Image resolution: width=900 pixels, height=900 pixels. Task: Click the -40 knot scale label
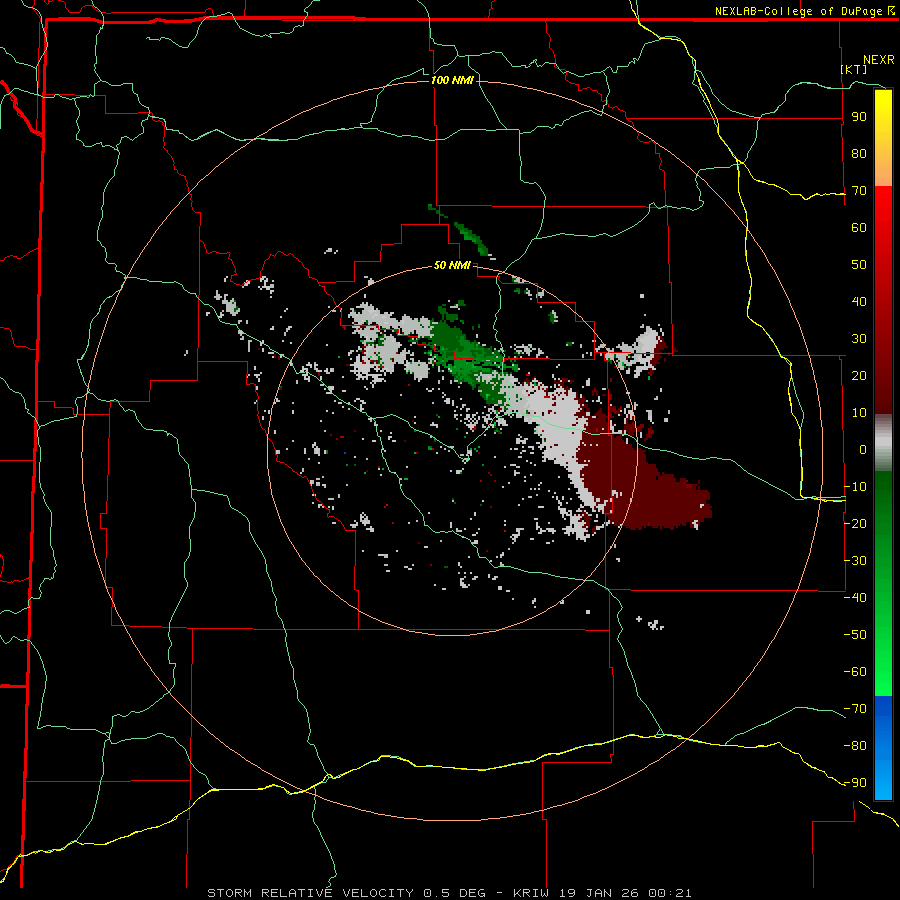(x=855, y=598)
